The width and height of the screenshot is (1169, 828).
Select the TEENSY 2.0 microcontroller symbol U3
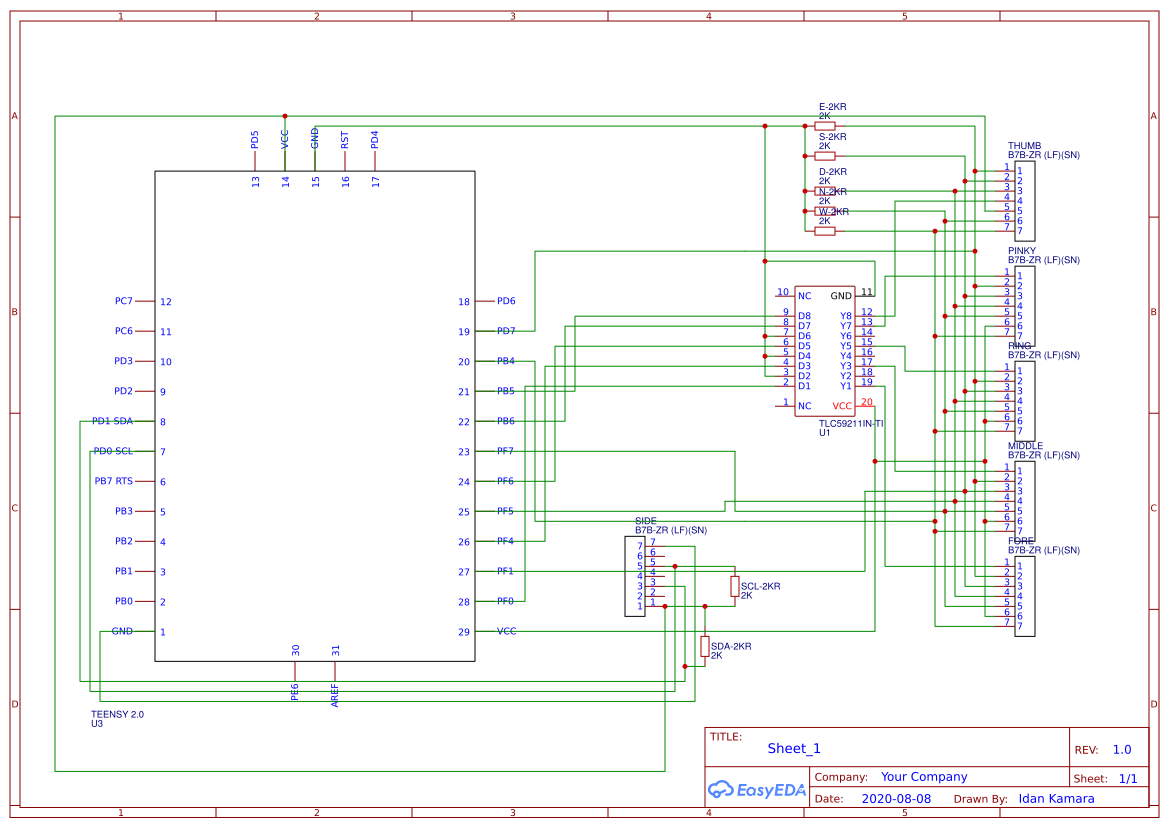point(315,420)
